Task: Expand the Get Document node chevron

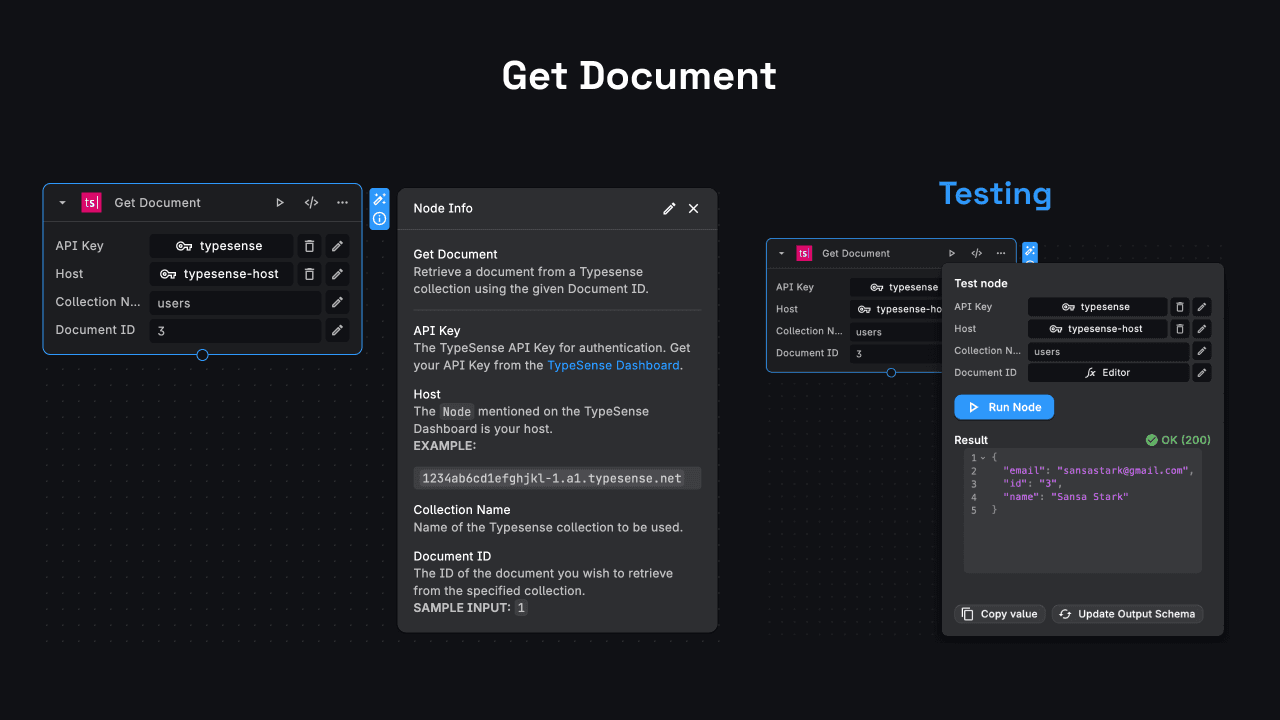Action: click(x=62, y=202)
